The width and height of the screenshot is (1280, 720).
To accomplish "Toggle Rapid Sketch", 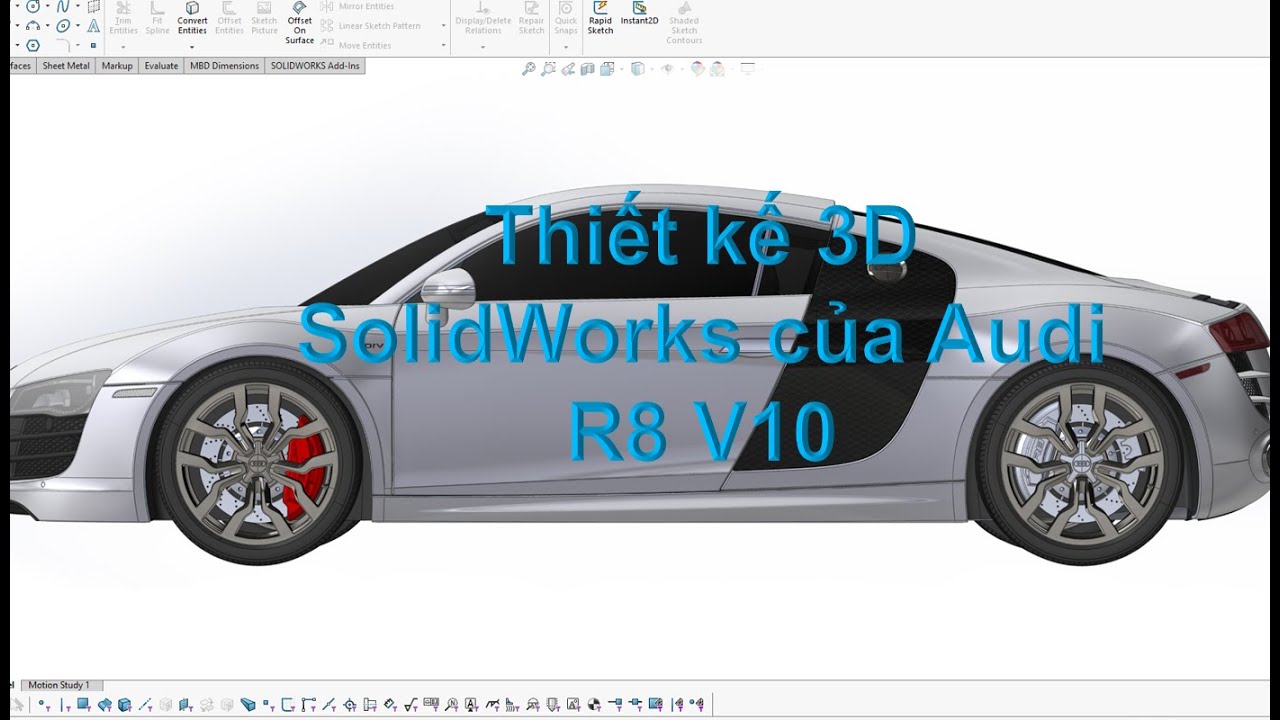I will (600, 20).
